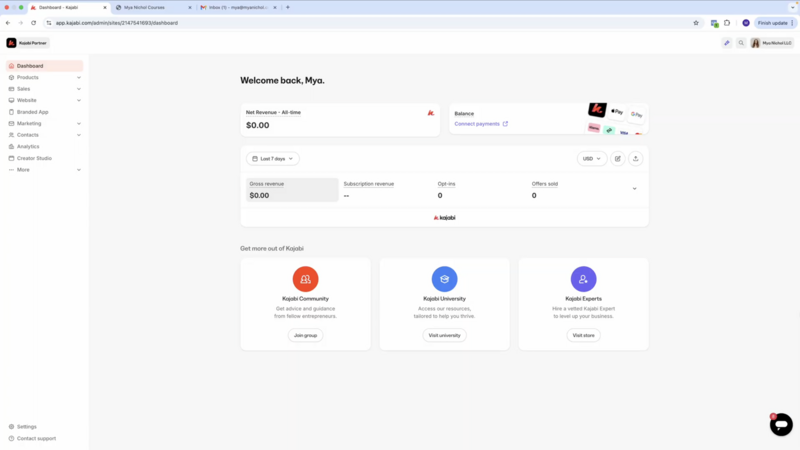The height and width of the screenshot is (450, 800).
Task: Switch to the Gmail Inbox tab
Action: [236, 8]
